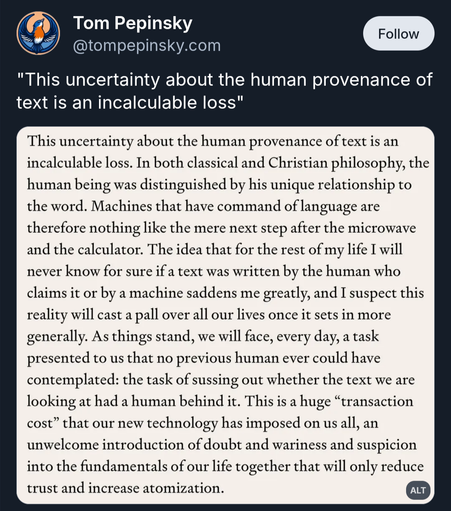
Task: Click the line starting "generally. As things stand"
Action: pos(203,337)
